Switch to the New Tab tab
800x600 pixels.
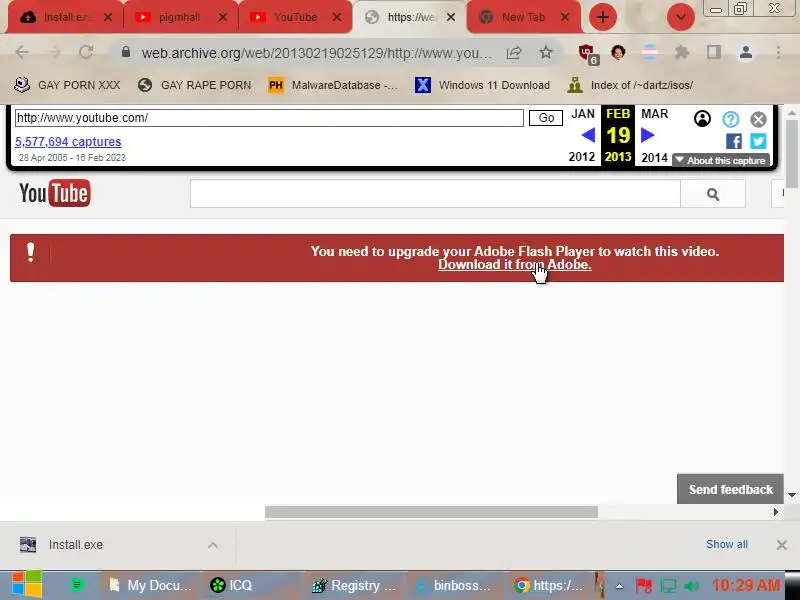click(x=523, y=17)
